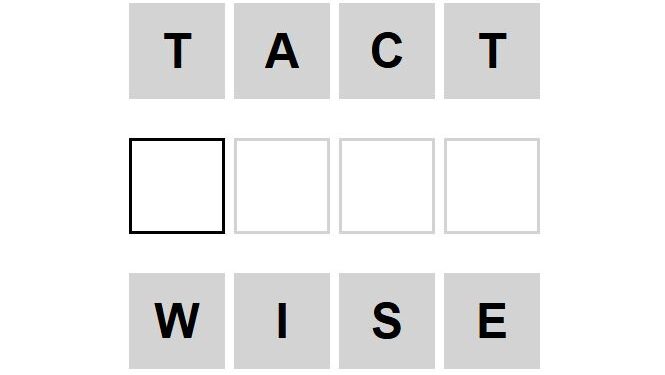Choose the empty box above the letter S
The width and height of the screenshot is (665, 375).
coord(387,186)
